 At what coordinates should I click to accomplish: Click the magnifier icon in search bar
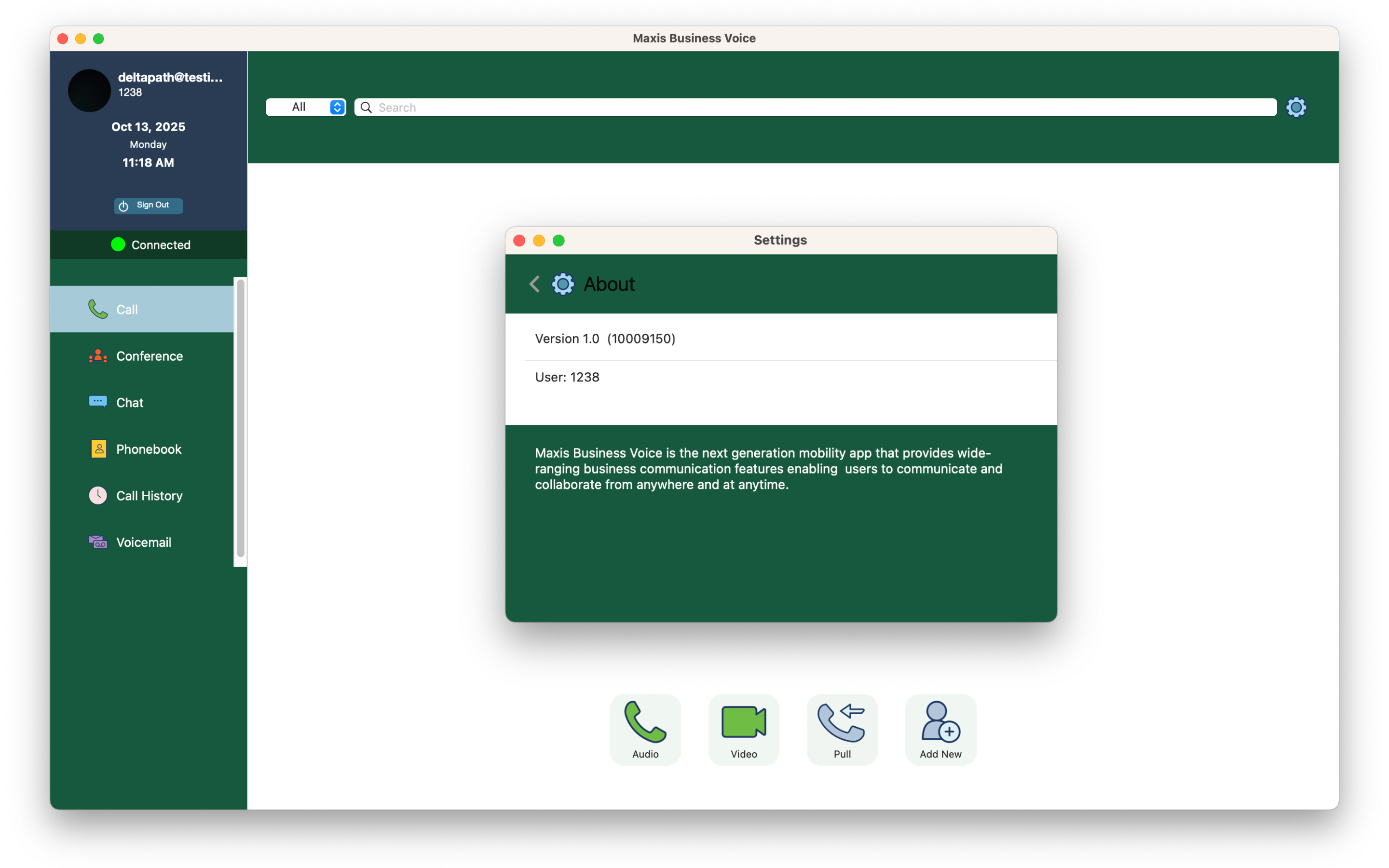(x=366, y=108)
